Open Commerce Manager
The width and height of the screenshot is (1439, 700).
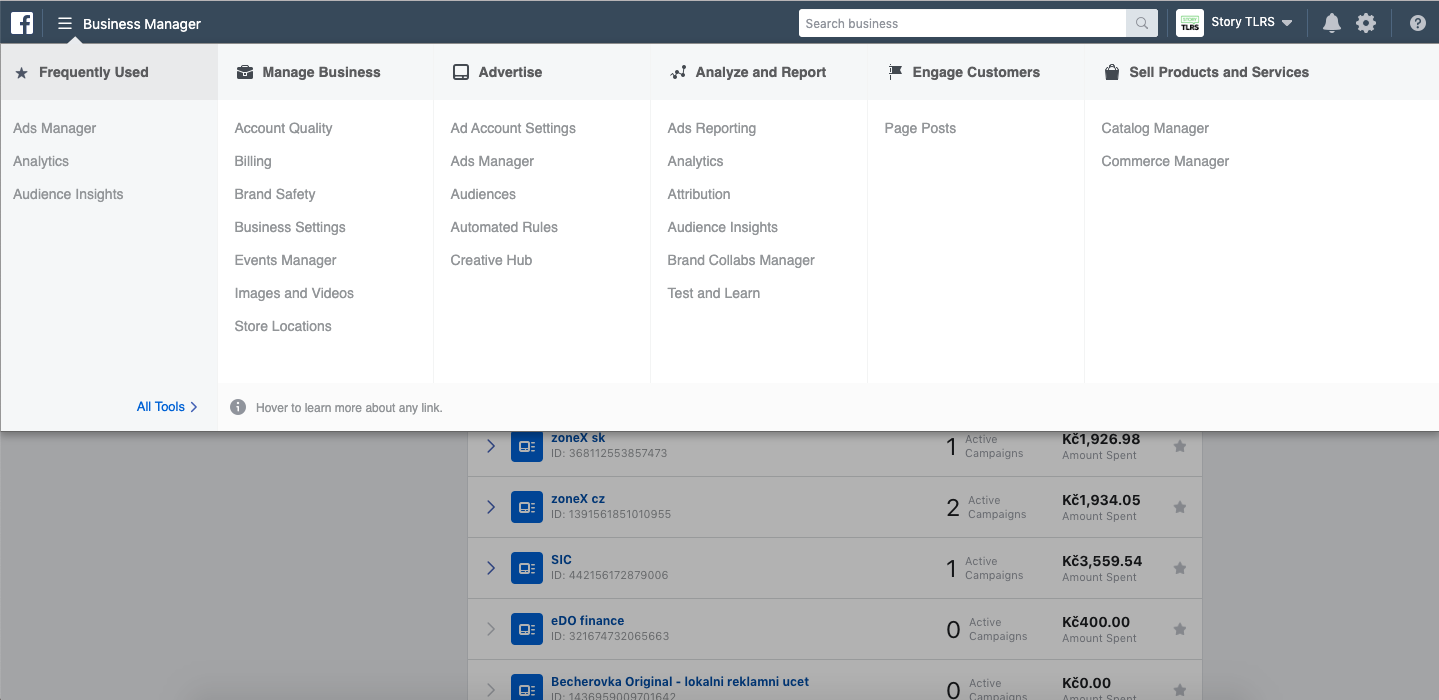[1165, 161]
